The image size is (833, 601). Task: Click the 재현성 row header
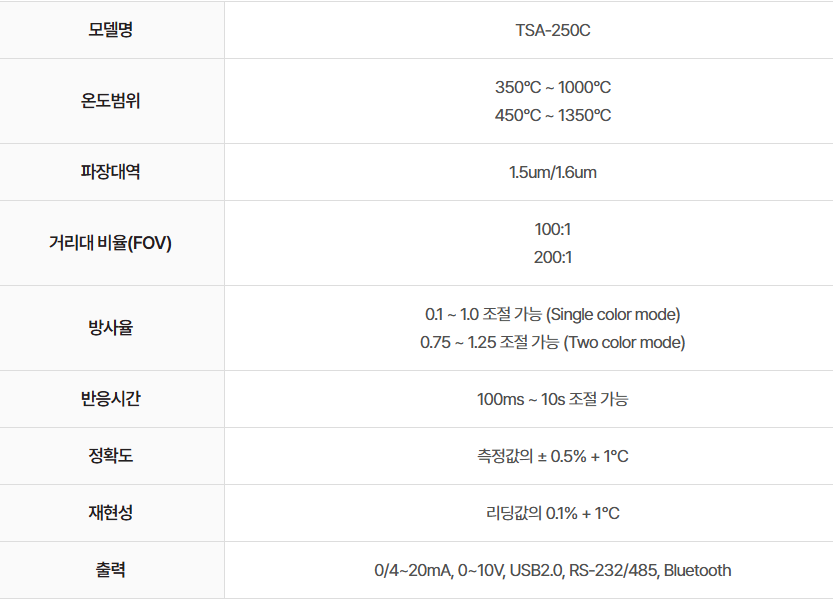tap(111, 513)
